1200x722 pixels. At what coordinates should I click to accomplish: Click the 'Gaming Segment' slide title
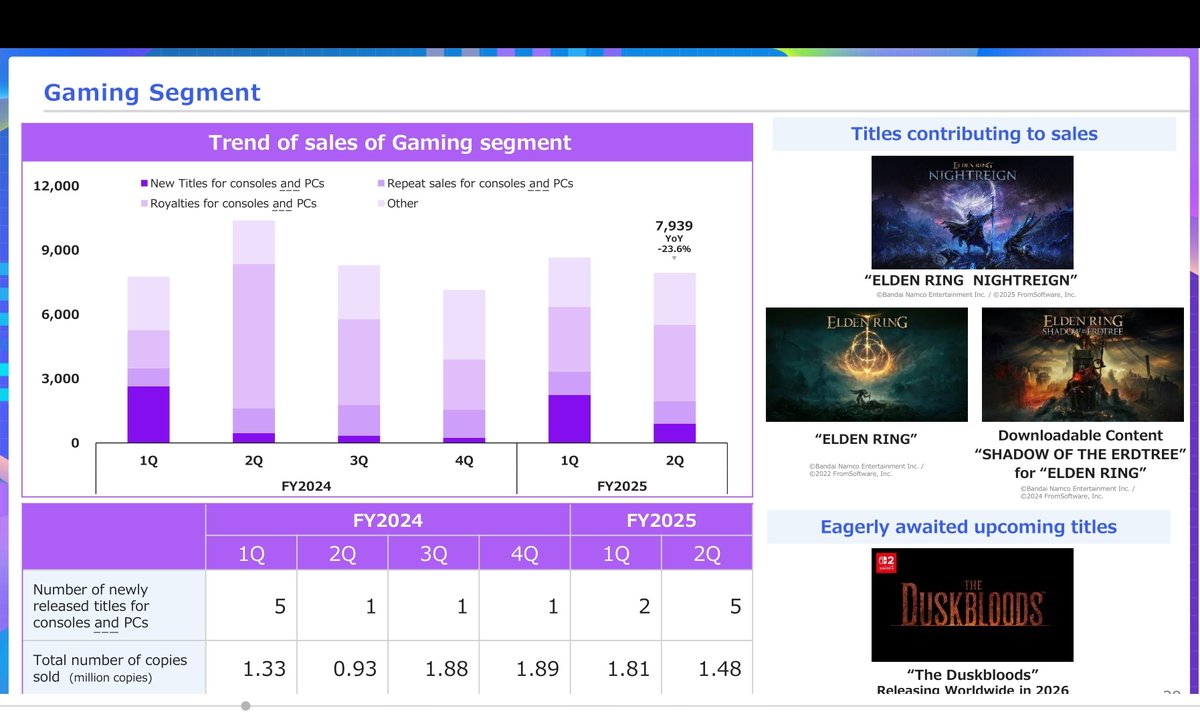click(152, 93)
